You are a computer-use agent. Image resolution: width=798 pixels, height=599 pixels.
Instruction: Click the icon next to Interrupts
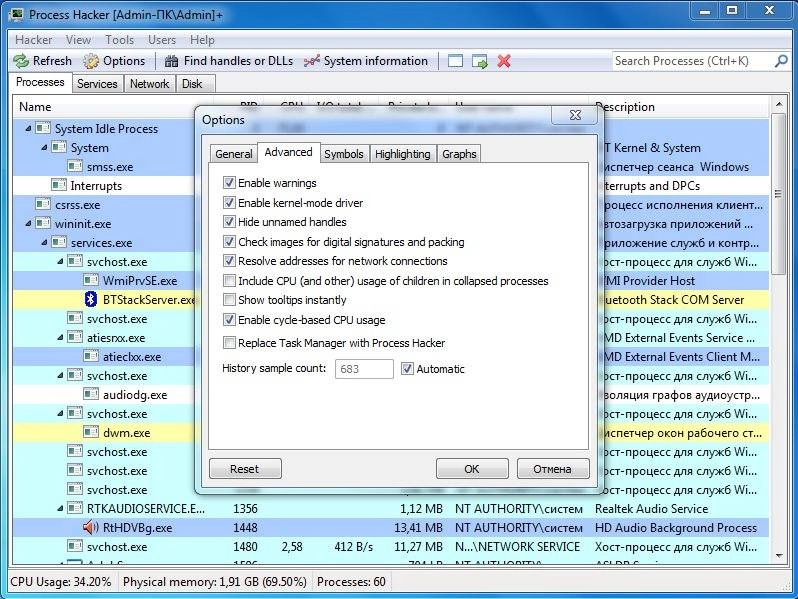59,185
